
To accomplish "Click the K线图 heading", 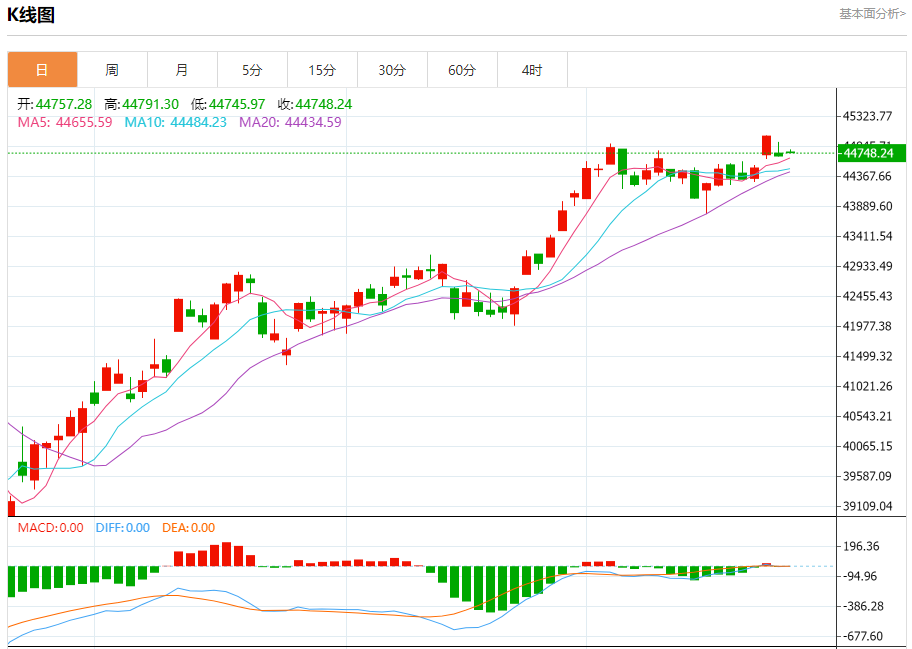I will click(31, 15).
